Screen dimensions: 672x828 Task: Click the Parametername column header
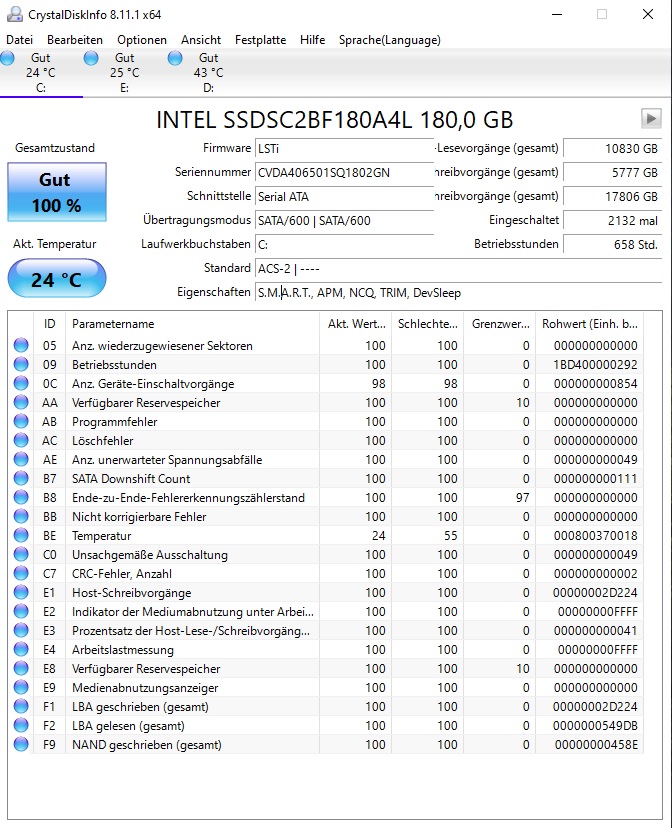[x=192, y=324]
